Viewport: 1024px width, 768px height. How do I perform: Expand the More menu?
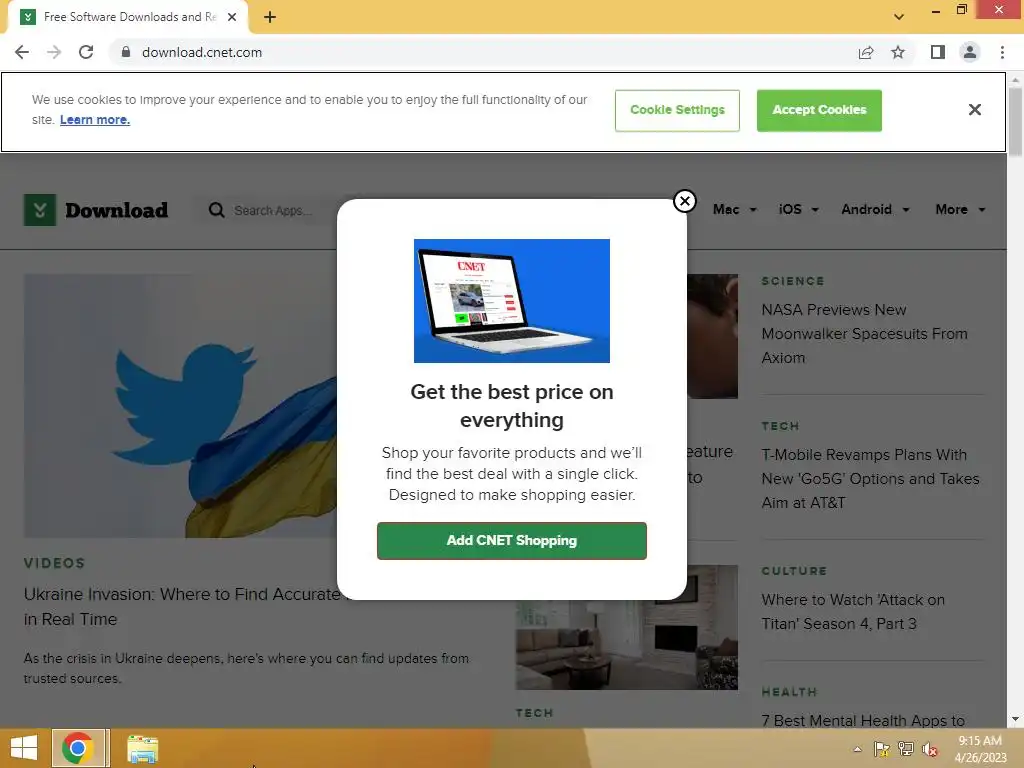(960, 210)
